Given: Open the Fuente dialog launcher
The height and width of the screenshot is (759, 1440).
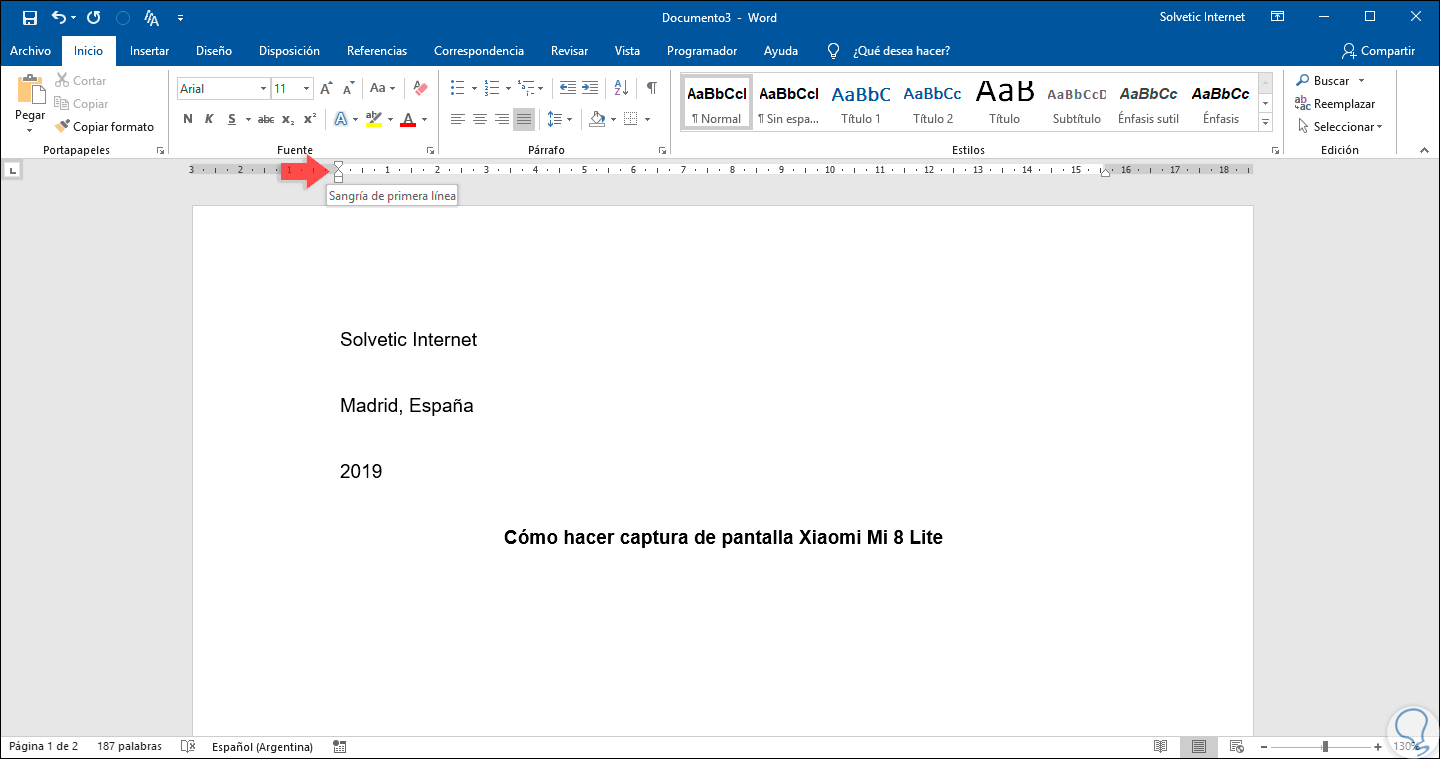Looking at the screenshot, I should [x=431, y=150].
